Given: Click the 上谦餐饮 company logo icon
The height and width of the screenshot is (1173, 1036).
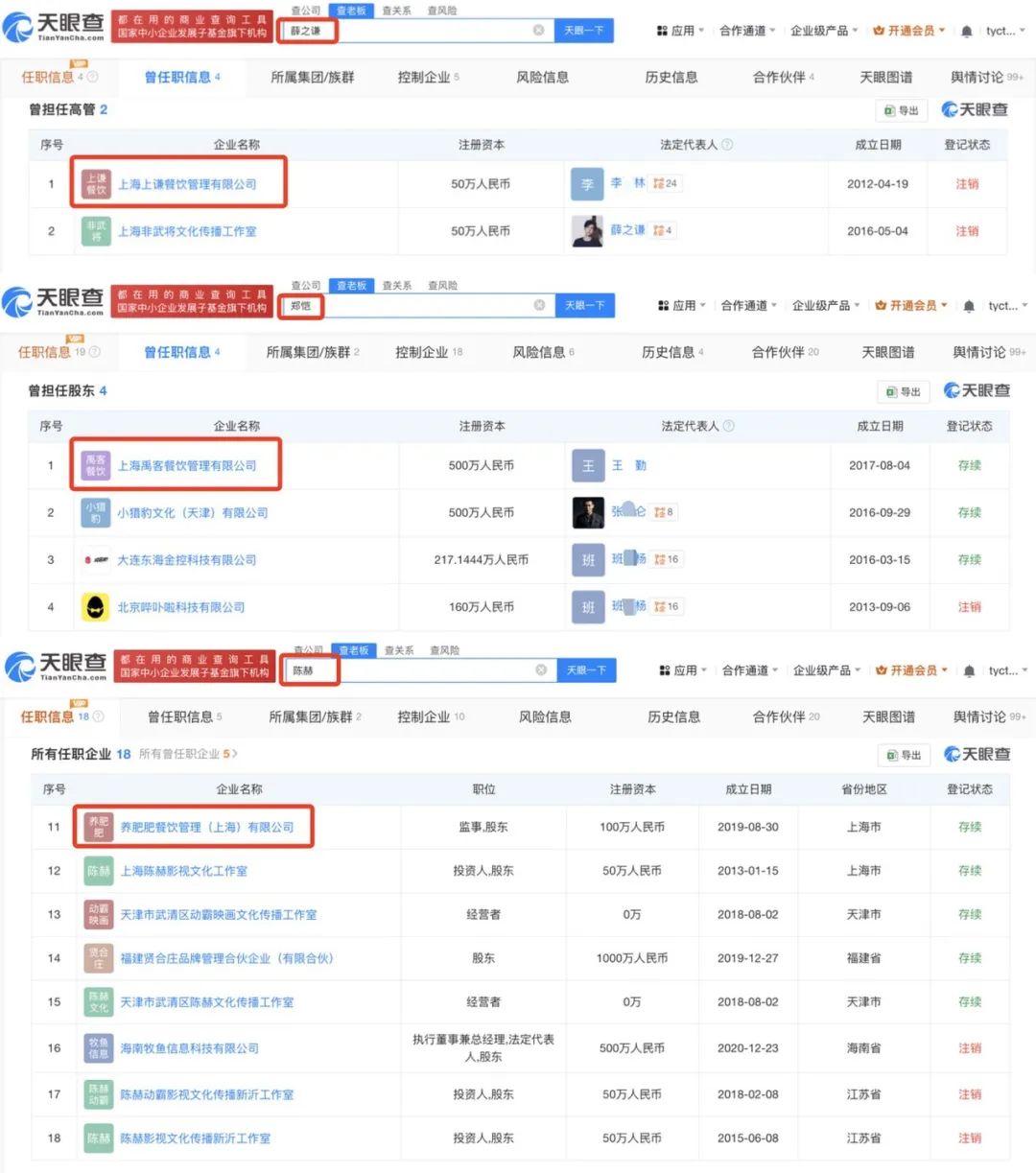Looking at the screenshot, I should point(97,184).
